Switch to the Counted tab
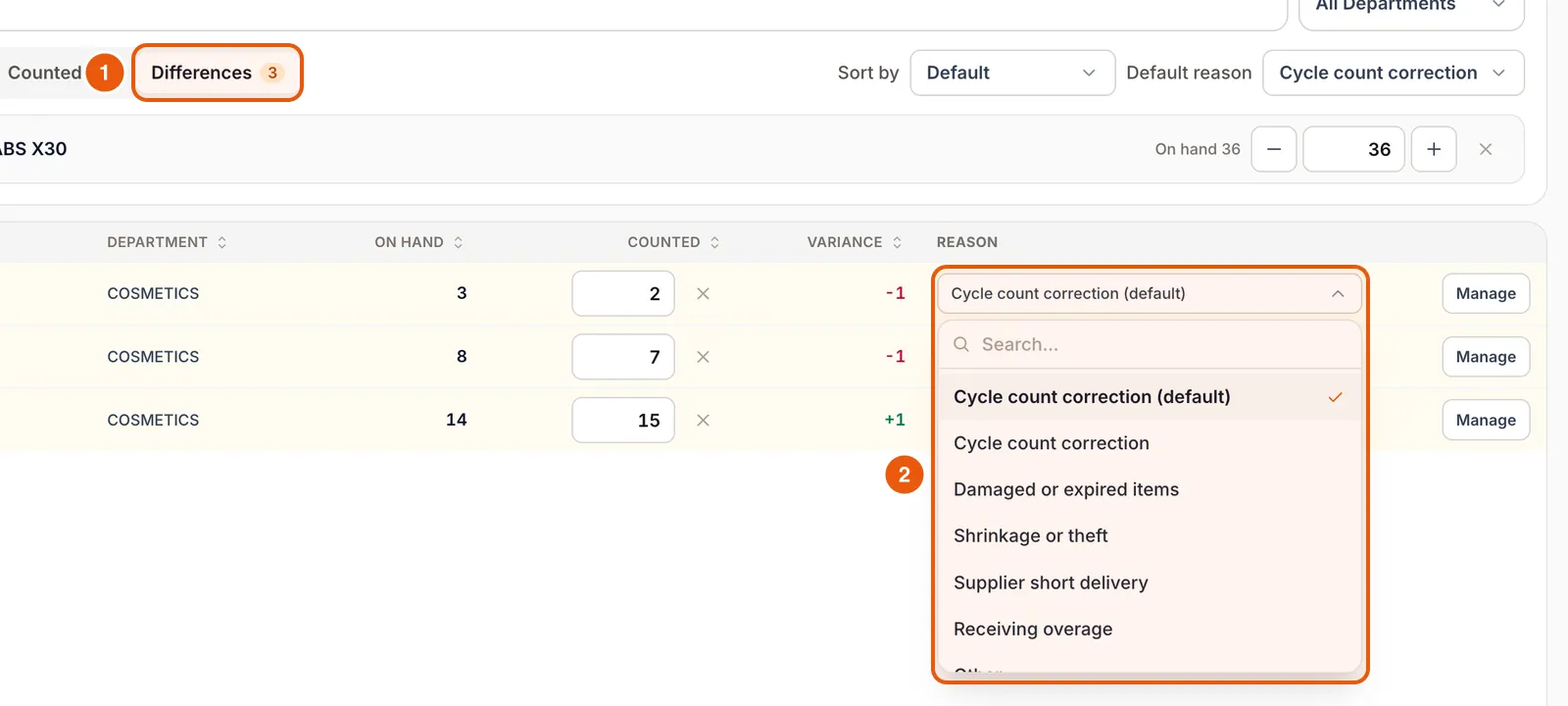Screen dimensions: 1568x706 45,73
